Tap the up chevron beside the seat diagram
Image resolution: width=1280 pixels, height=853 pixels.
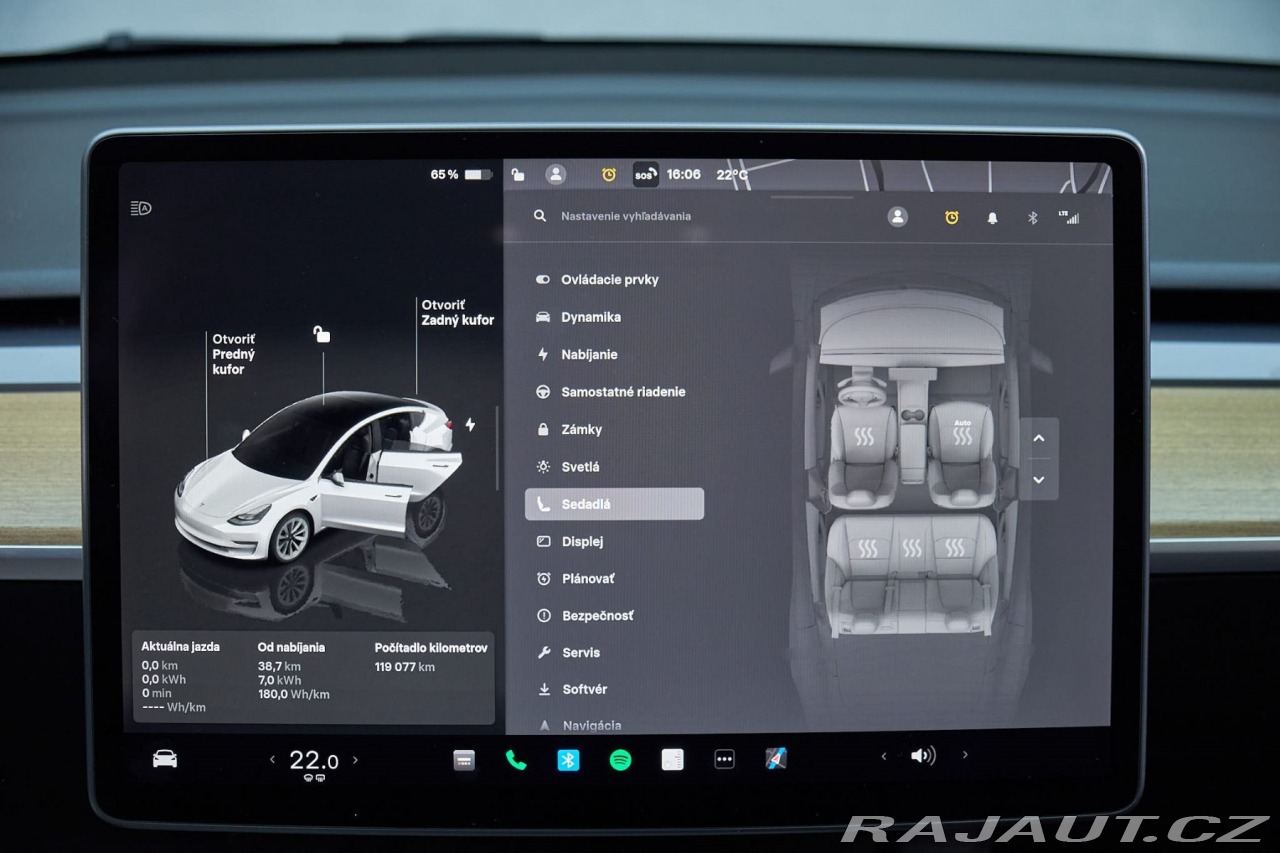pyautogui.click(x=1039, y=438)
